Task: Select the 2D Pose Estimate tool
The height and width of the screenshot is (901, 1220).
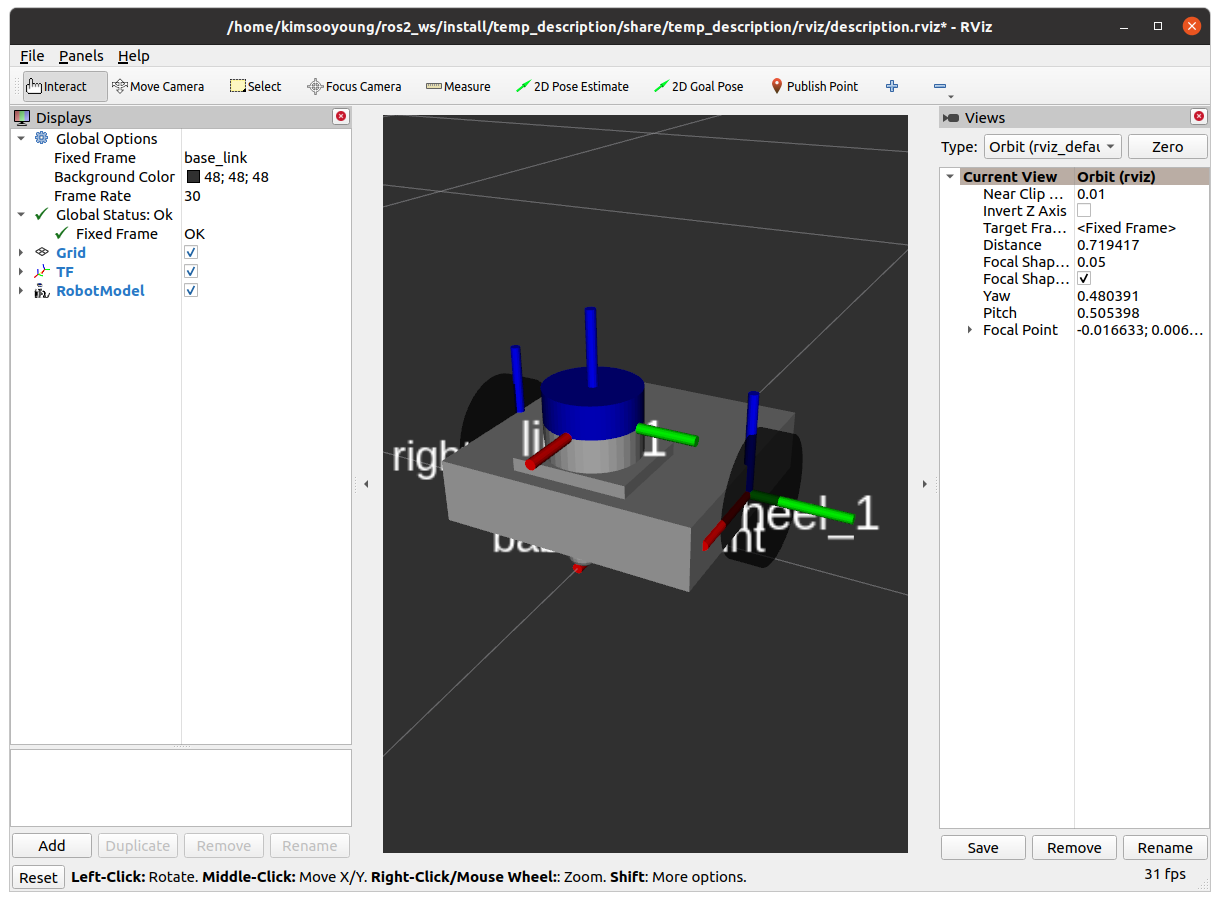Action: click(x=572, y=86)
